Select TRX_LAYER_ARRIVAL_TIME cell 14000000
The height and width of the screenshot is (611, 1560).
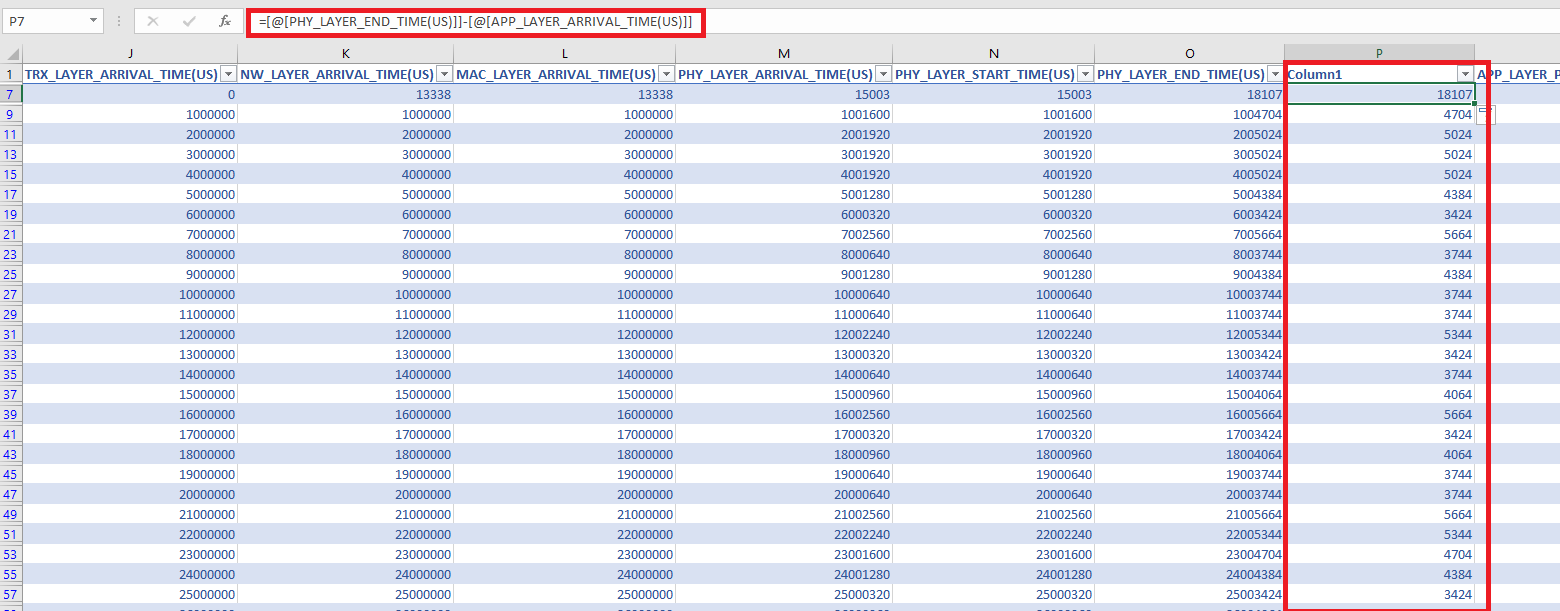[130, 374]
